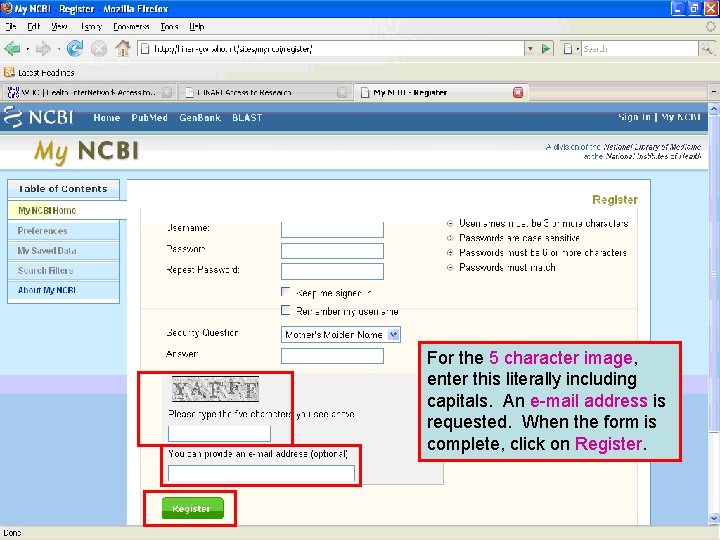The height and width of the screenshot is (540, 720).
Task: Reload the page with the refresh icon
Action: [x=75, y=48]
